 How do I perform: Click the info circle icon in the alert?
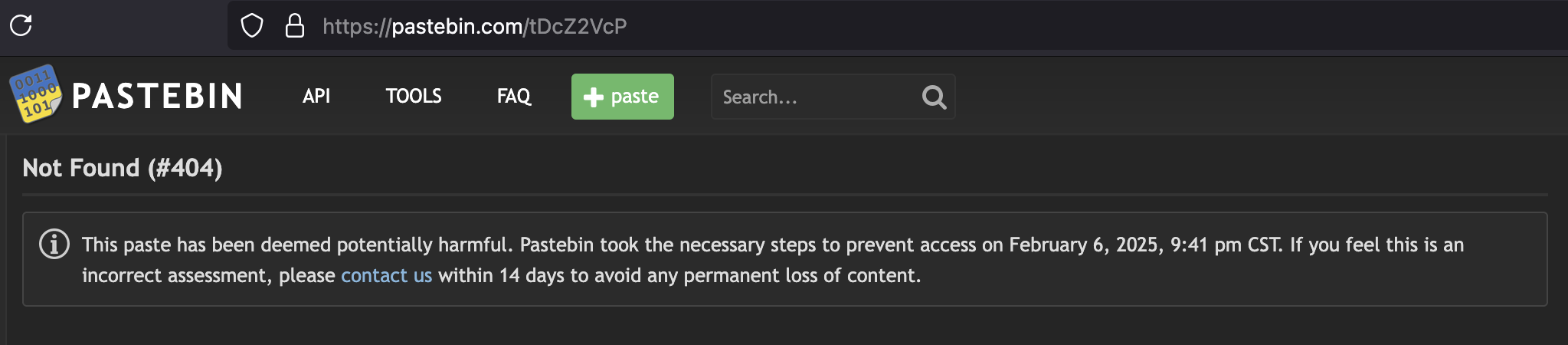[54, 245]
